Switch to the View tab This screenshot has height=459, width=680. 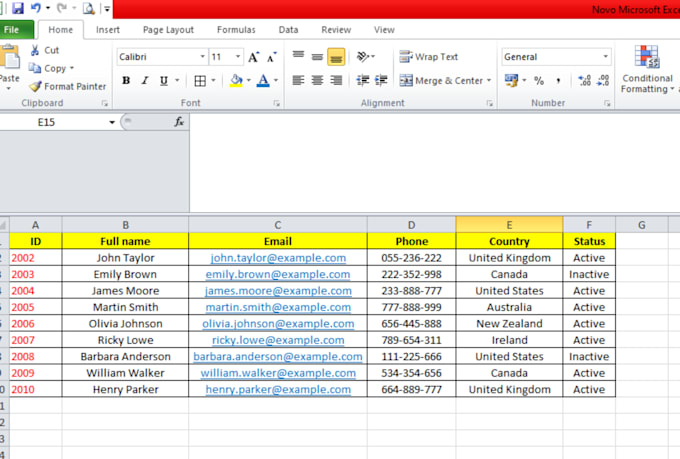point(384,30)
